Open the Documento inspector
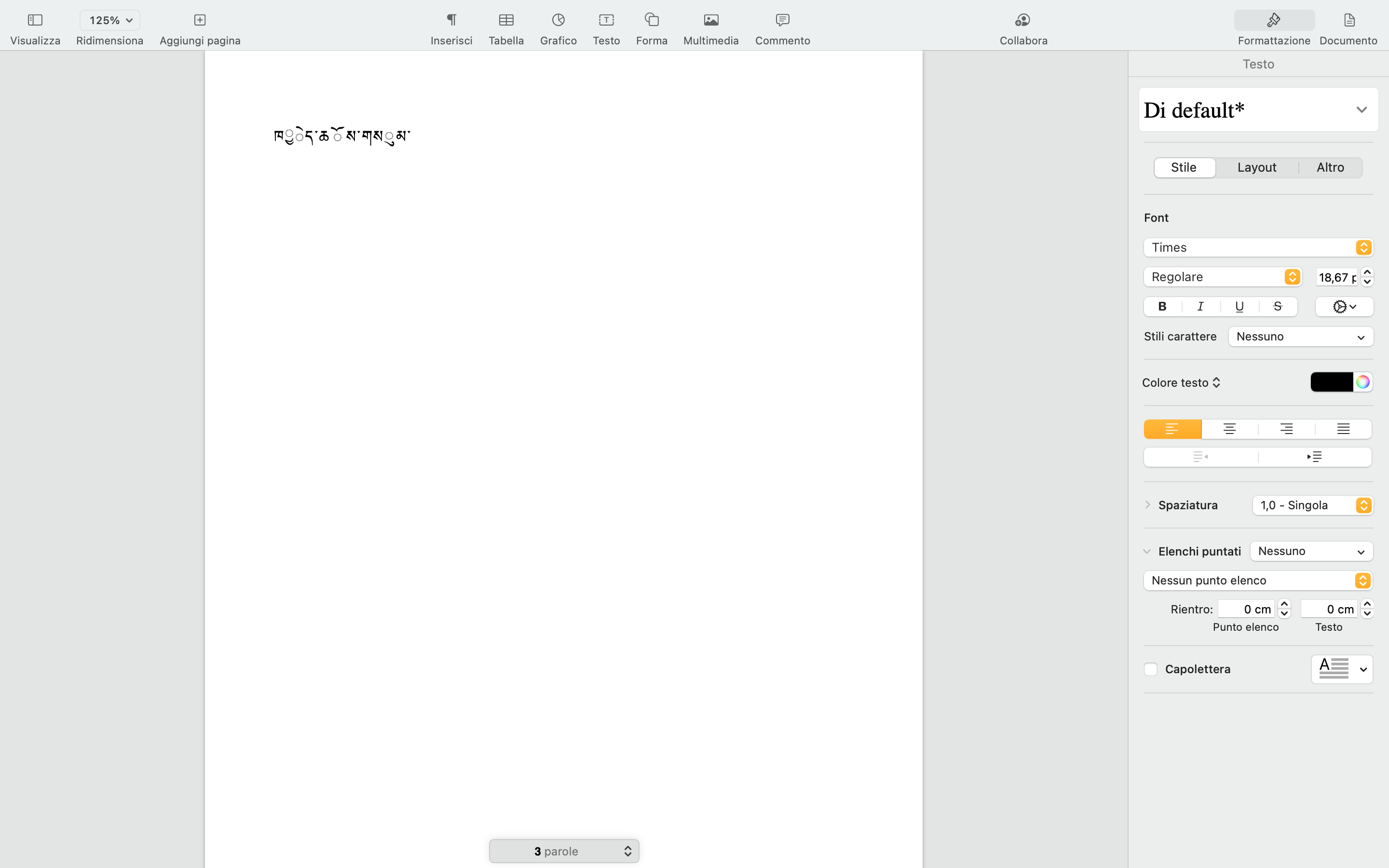This screenshot has width=1389, height=868. tap(1348, 21)
